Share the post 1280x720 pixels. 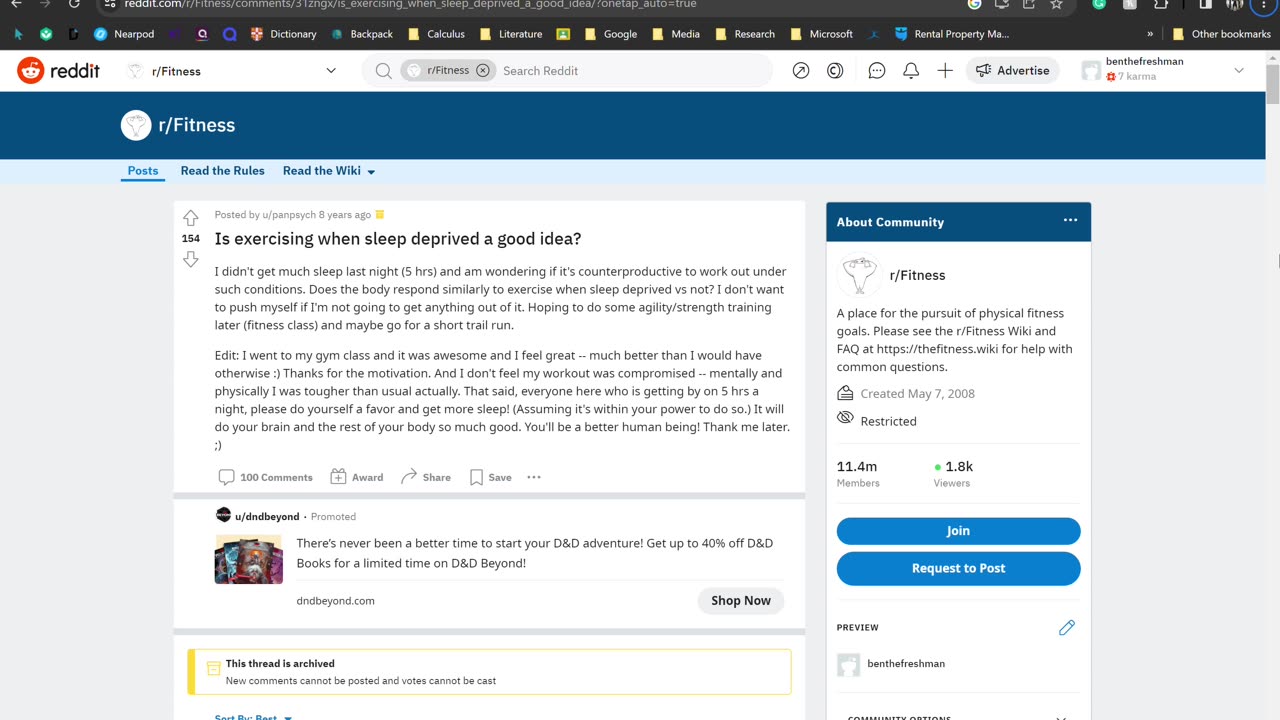coord(426,477)
